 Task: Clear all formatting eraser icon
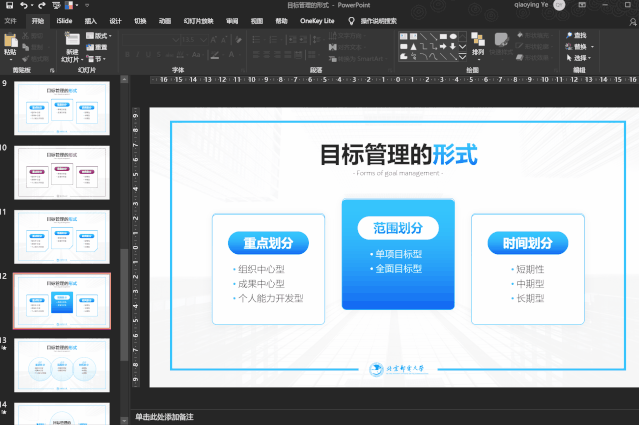coord(238,40)
